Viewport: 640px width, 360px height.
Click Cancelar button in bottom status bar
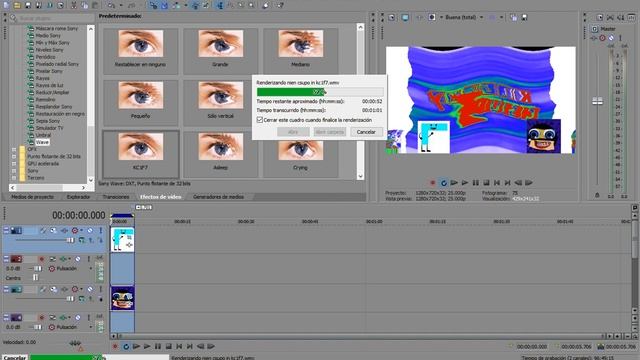pos(15,357)
